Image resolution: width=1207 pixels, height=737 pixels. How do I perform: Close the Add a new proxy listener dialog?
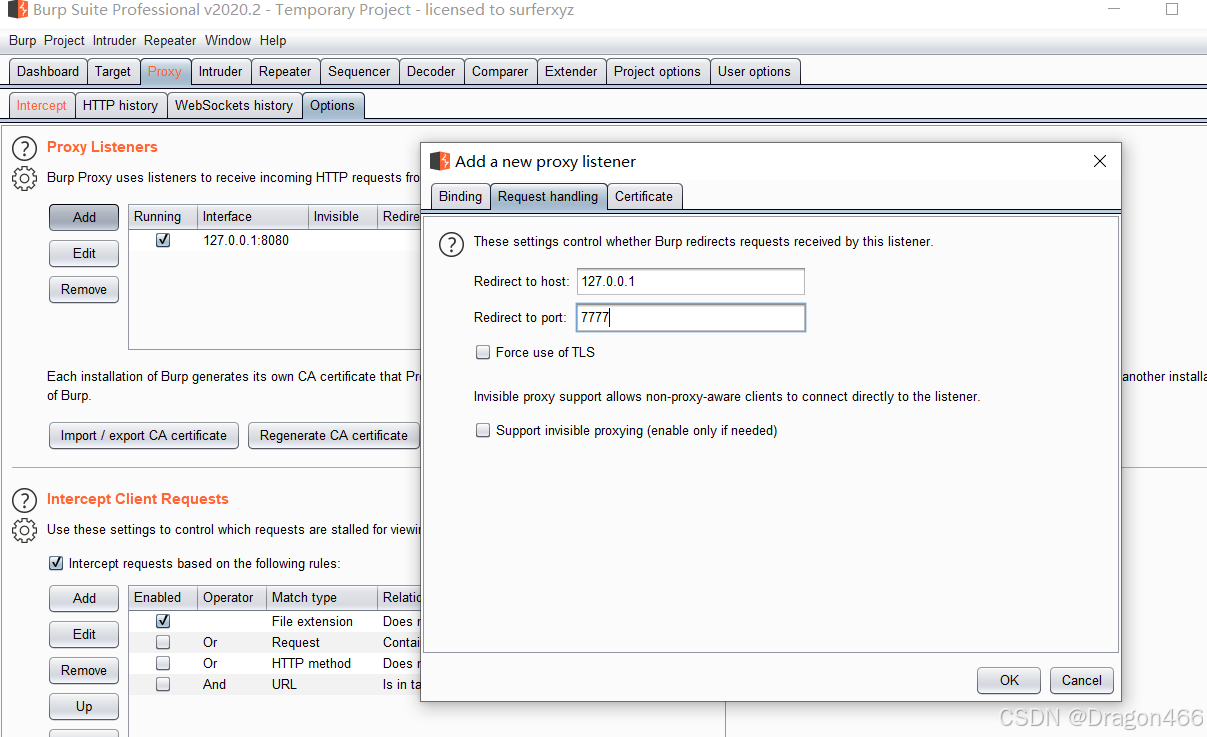click(1100, 161)
